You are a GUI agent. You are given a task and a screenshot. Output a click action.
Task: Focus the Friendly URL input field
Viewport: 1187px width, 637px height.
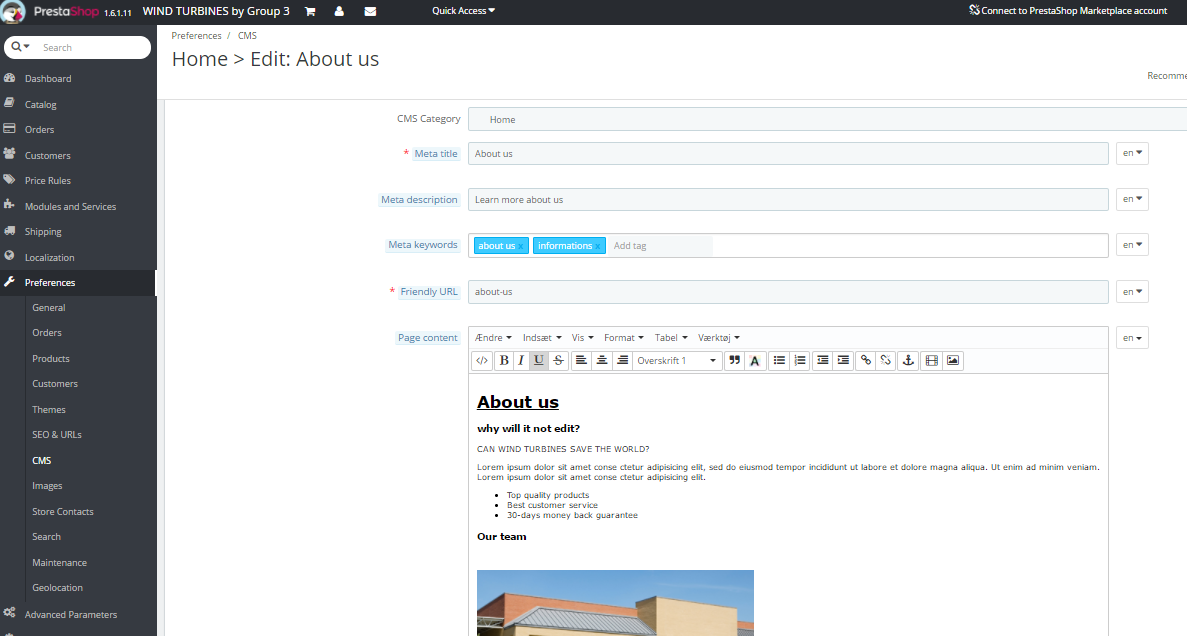788,292
